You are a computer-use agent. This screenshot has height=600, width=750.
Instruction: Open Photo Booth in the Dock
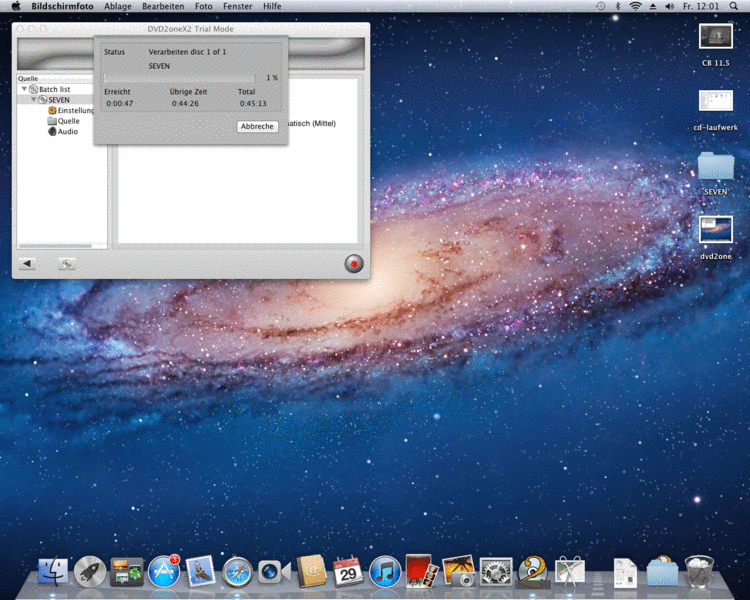coord(421,570)
